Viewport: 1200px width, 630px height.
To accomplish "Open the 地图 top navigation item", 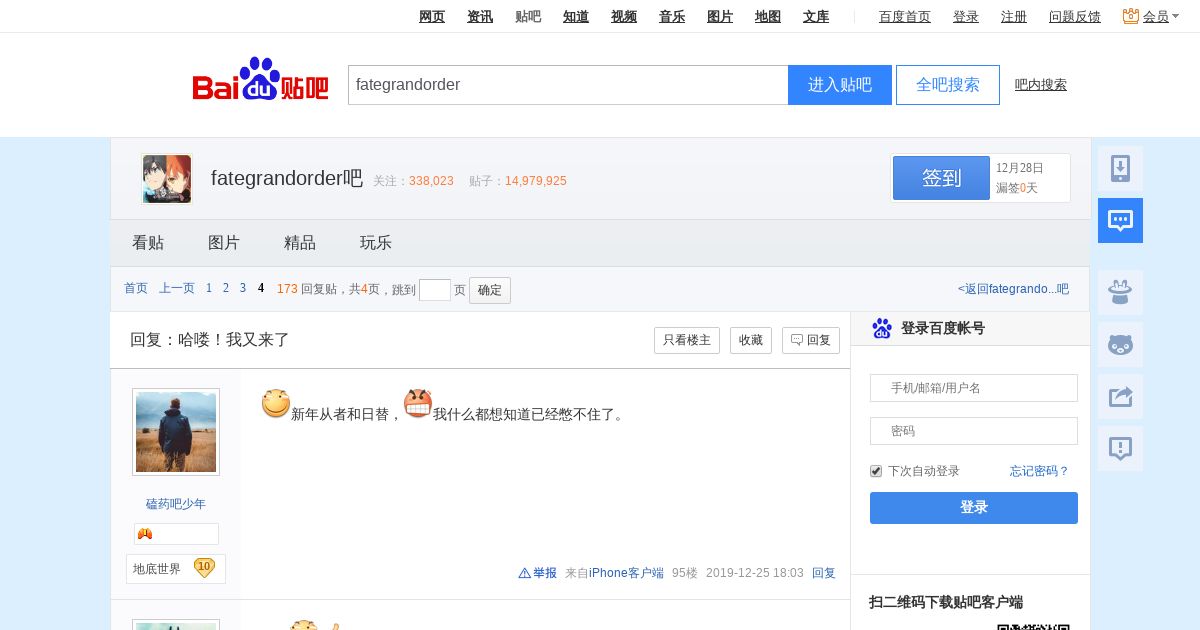I will [768, 16].
